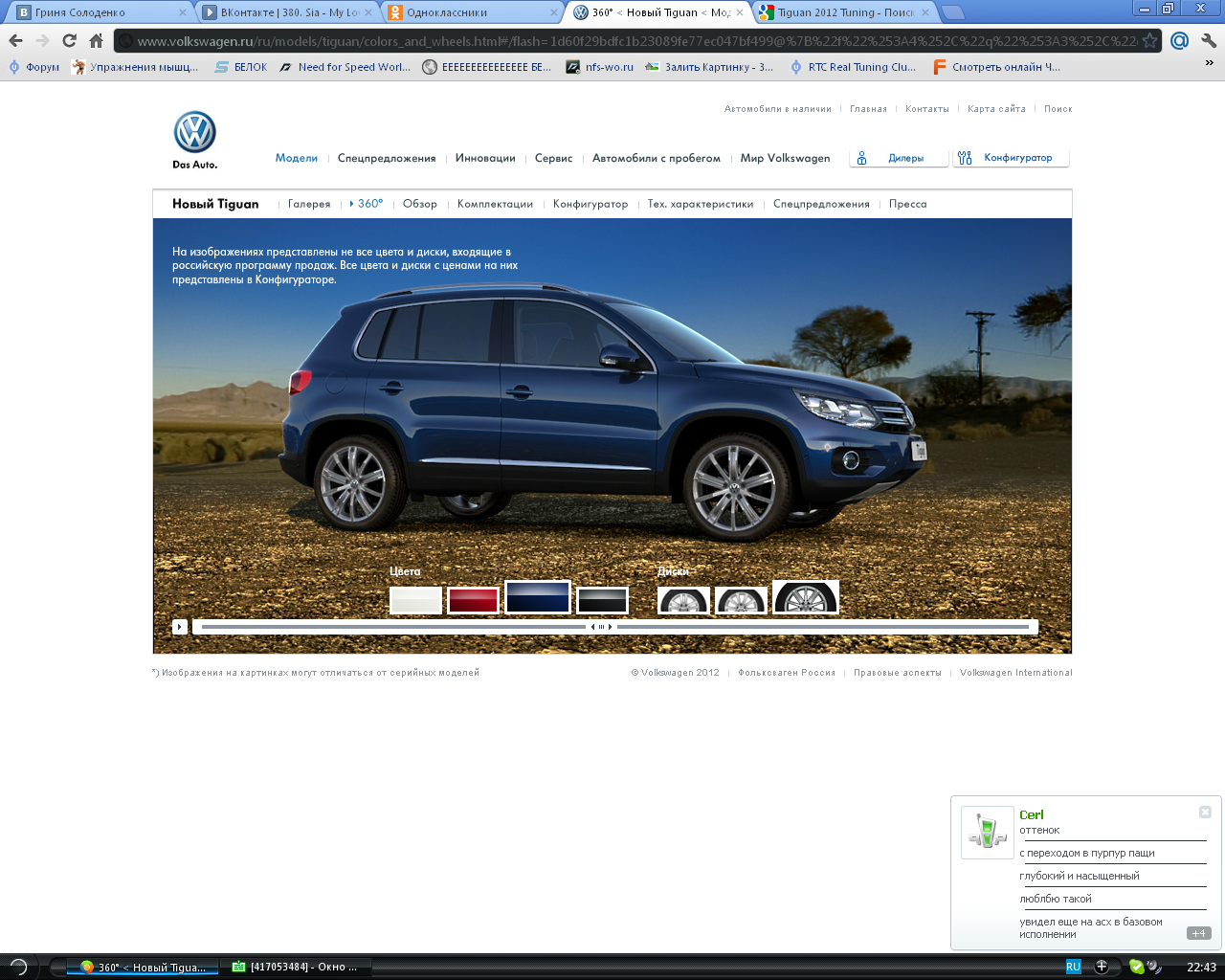Screen dimensions: 1225x980
Task: Click the Cerl contact avatar icon
Action: [987, 832]
